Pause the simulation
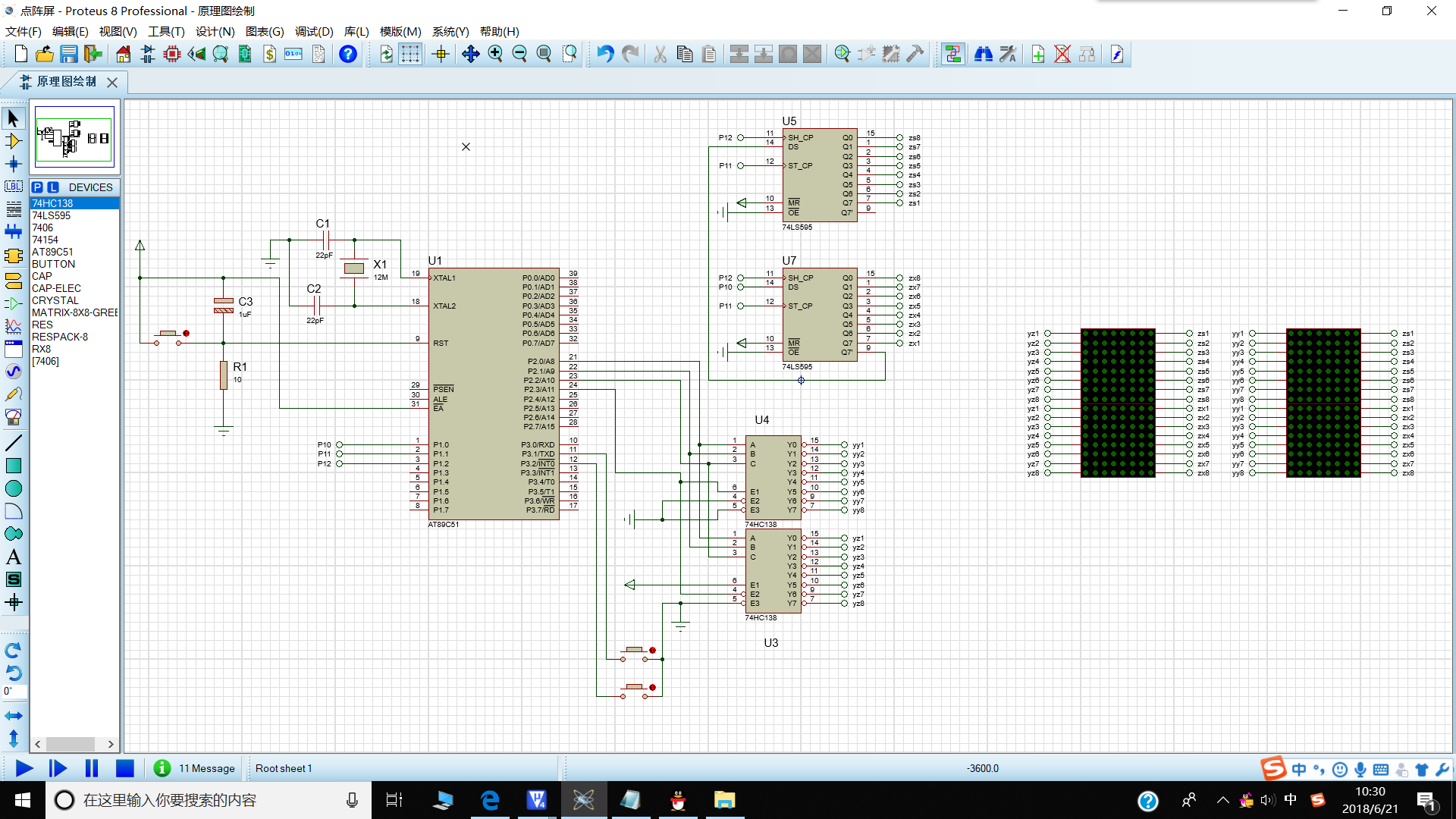The width and height of the screenshot is (1456, 819). 92,768
